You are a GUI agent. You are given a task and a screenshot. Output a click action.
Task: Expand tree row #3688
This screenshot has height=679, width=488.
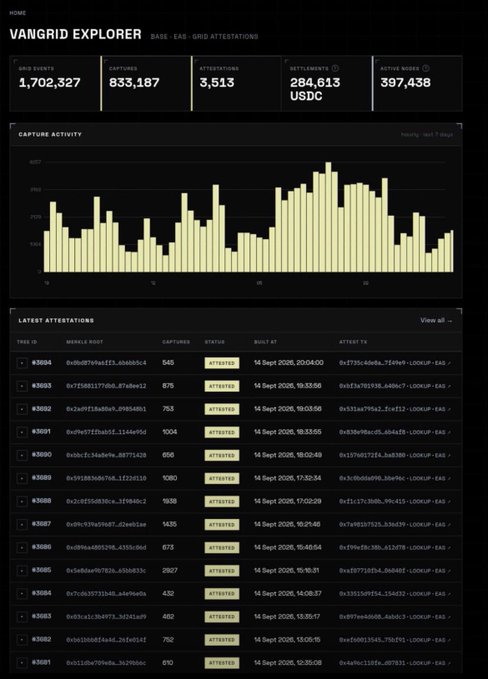coord(22,501)
